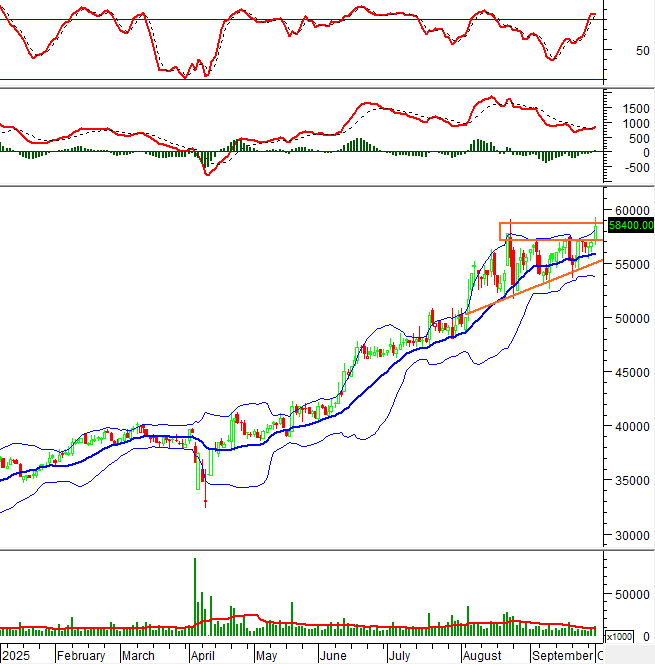Click the 1500 MACD scale label
Screen dimensions: 655x664
632,108
